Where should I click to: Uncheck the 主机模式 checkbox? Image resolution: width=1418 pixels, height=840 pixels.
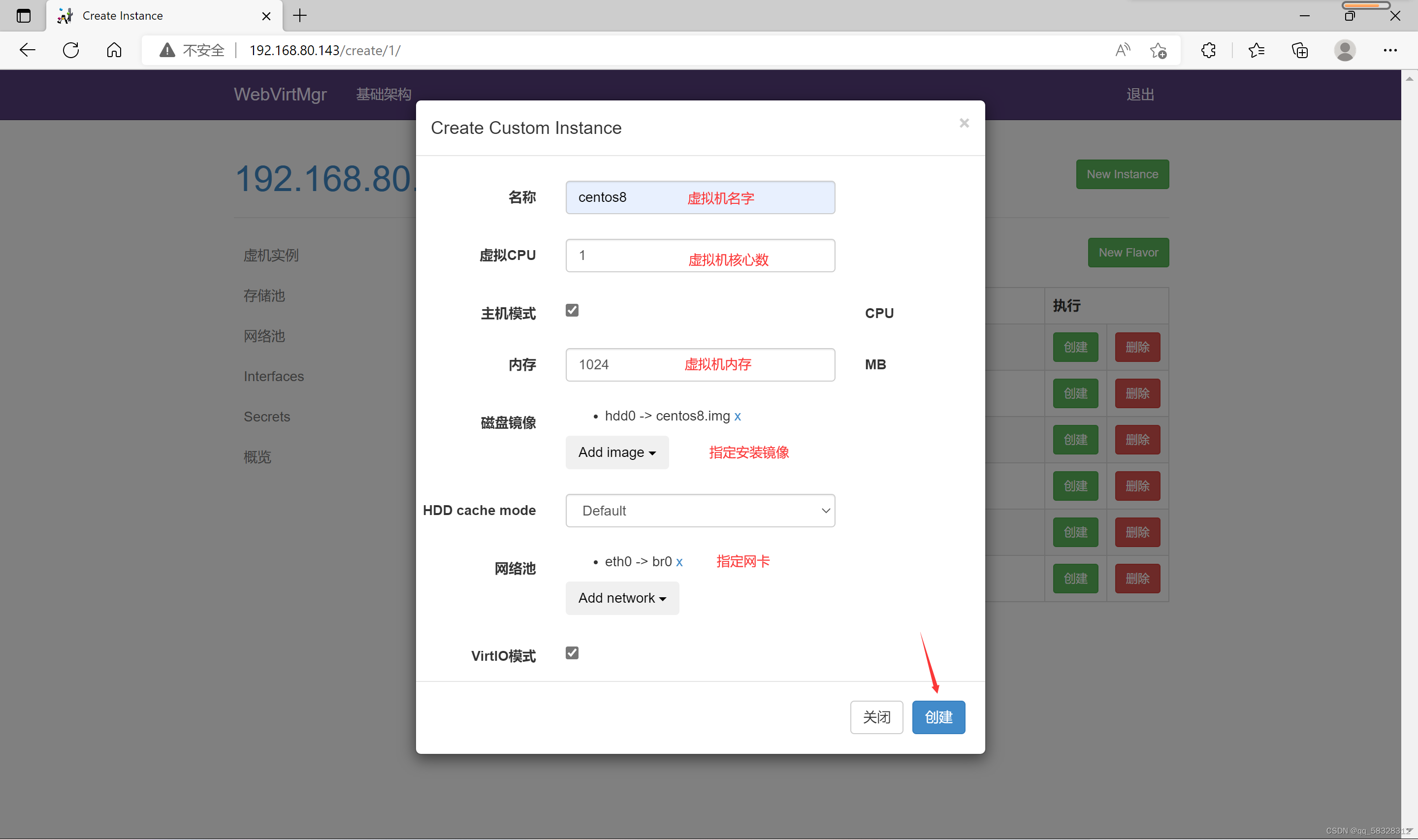click(x=572, y=310)
